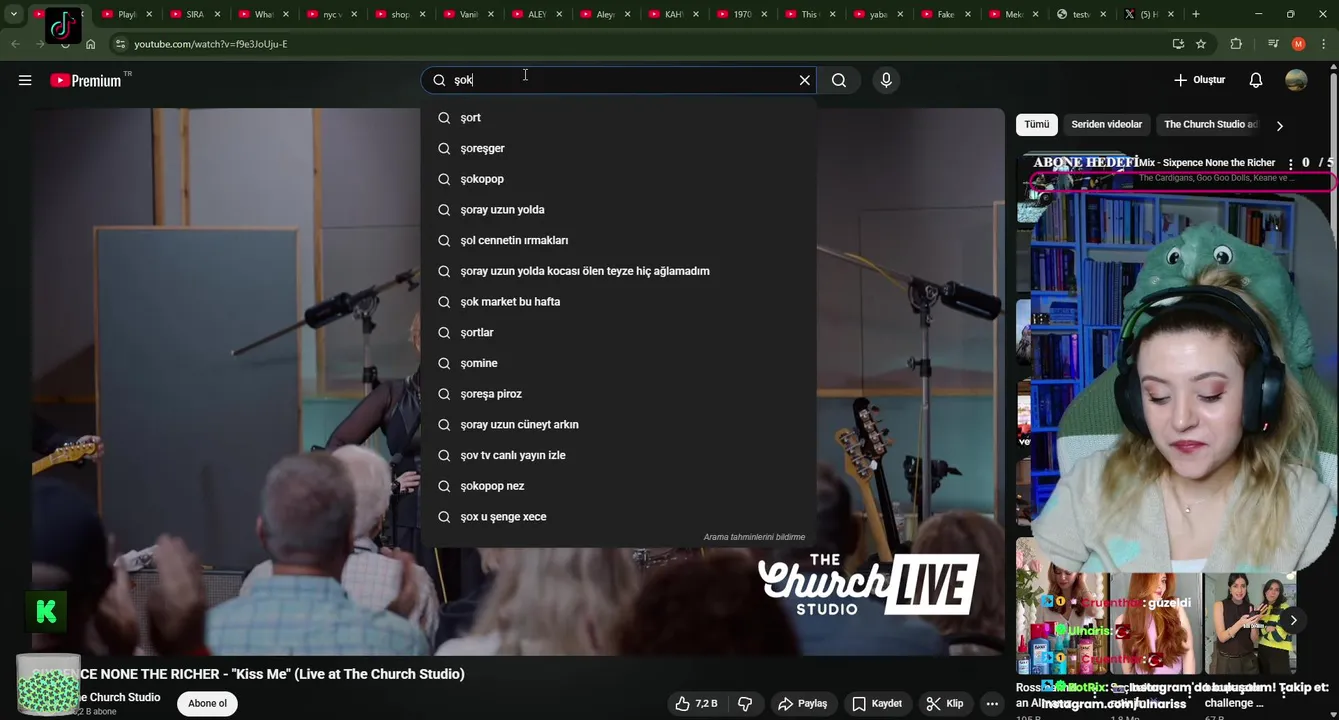Screen dimensions: 1339x720
Task: Click magnifier icon beside "şort" suggestion
Action: 444,118
